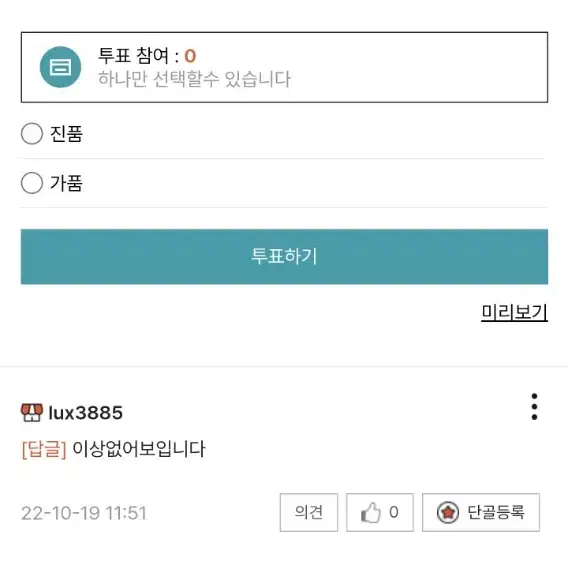
Task: Click the 의견 opinion button
Action: point(309,512)
